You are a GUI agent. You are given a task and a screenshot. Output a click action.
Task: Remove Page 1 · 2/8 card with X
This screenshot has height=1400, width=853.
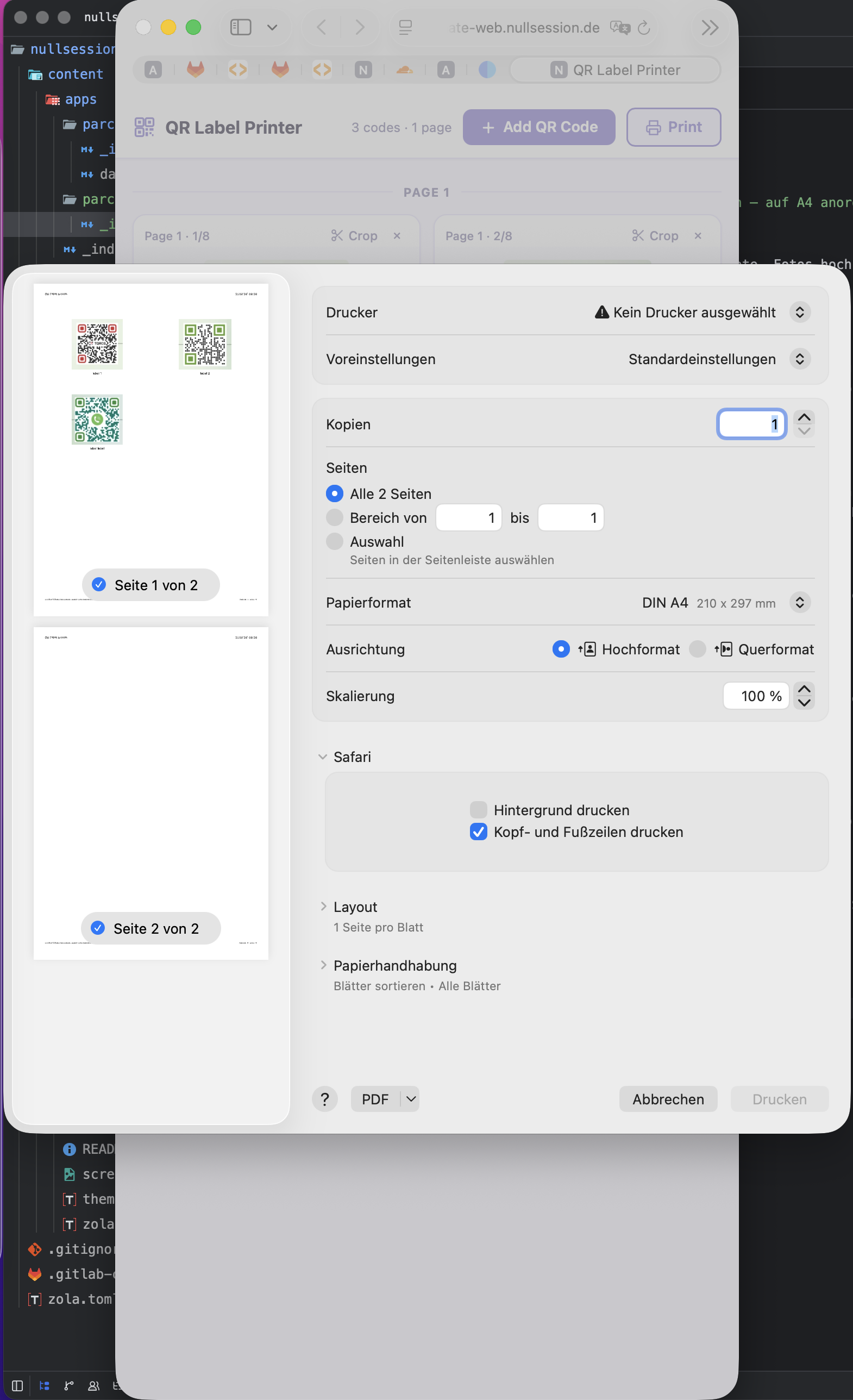click(x=698, y=235)
